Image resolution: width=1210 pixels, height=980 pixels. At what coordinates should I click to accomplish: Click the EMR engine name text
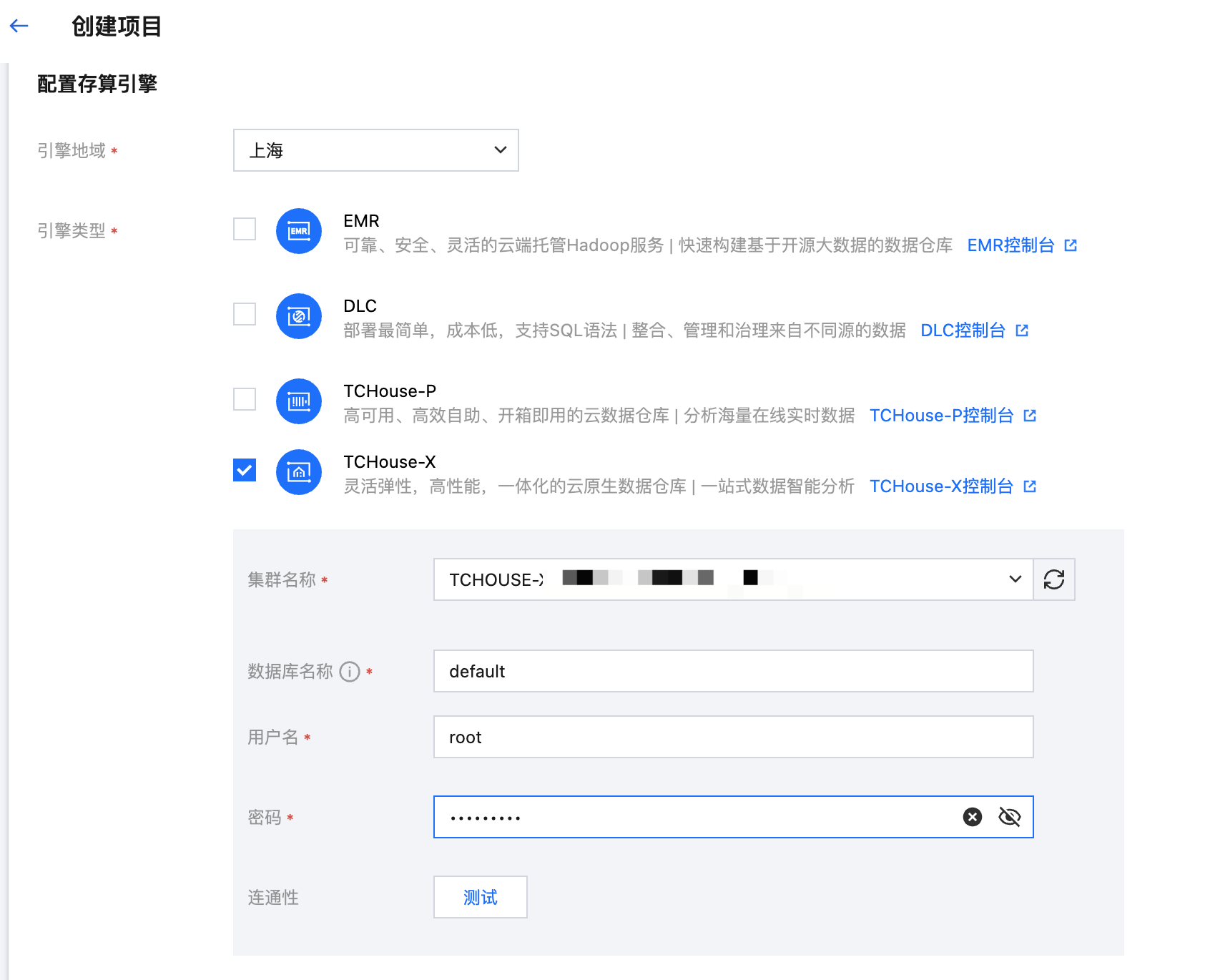361,221
